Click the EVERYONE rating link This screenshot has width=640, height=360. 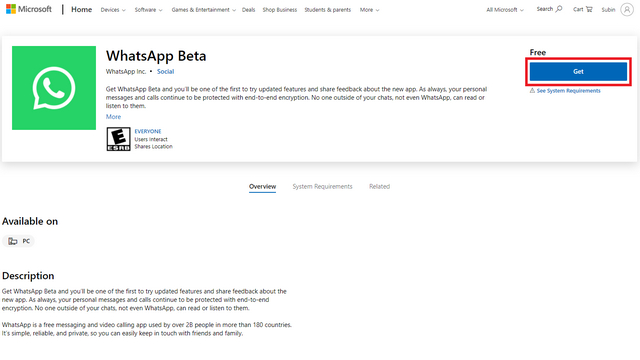click(148, 131)
